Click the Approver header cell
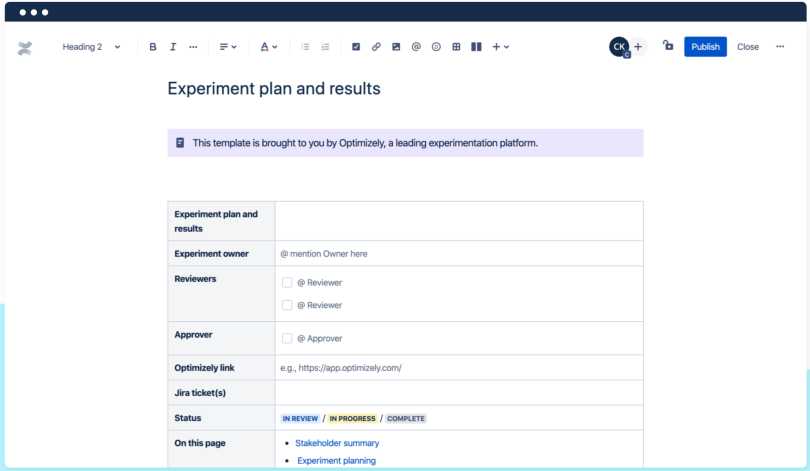Screen dimensions: 810x471 [x=221, y=338]
